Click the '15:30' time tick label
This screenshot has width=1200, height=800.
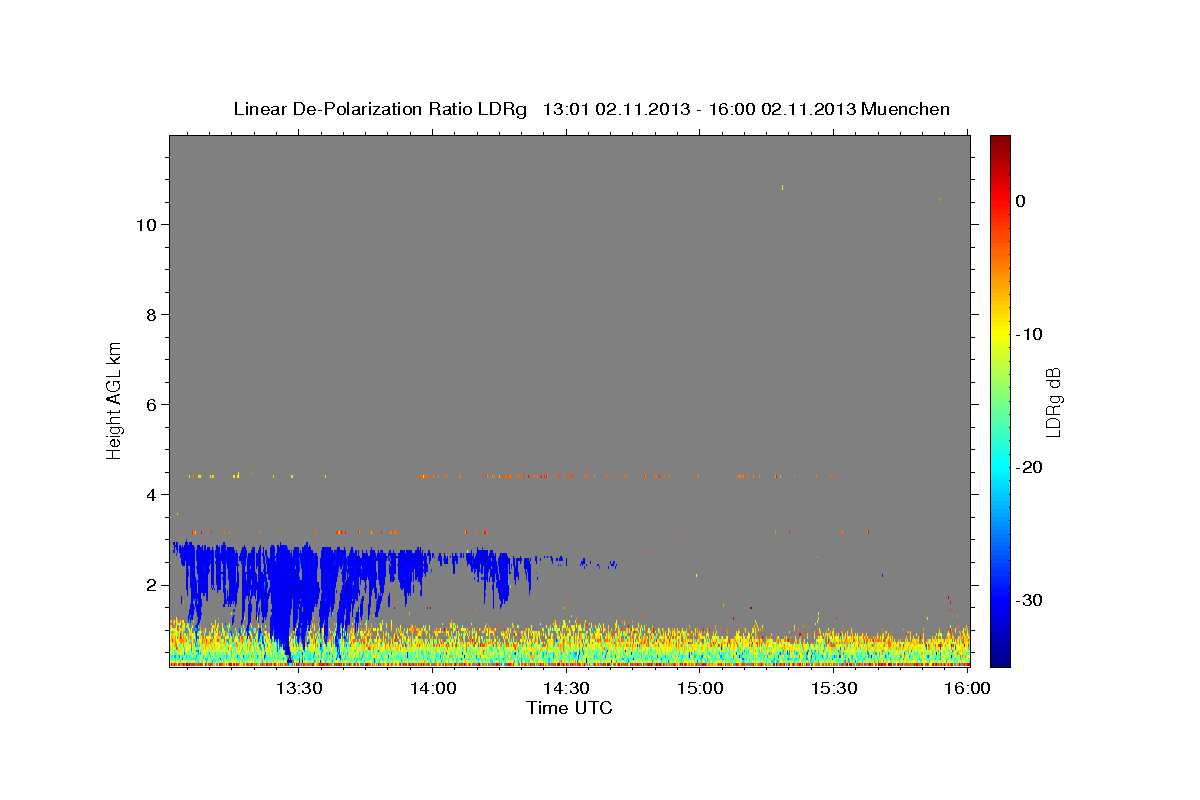click(x=835, y=688)
